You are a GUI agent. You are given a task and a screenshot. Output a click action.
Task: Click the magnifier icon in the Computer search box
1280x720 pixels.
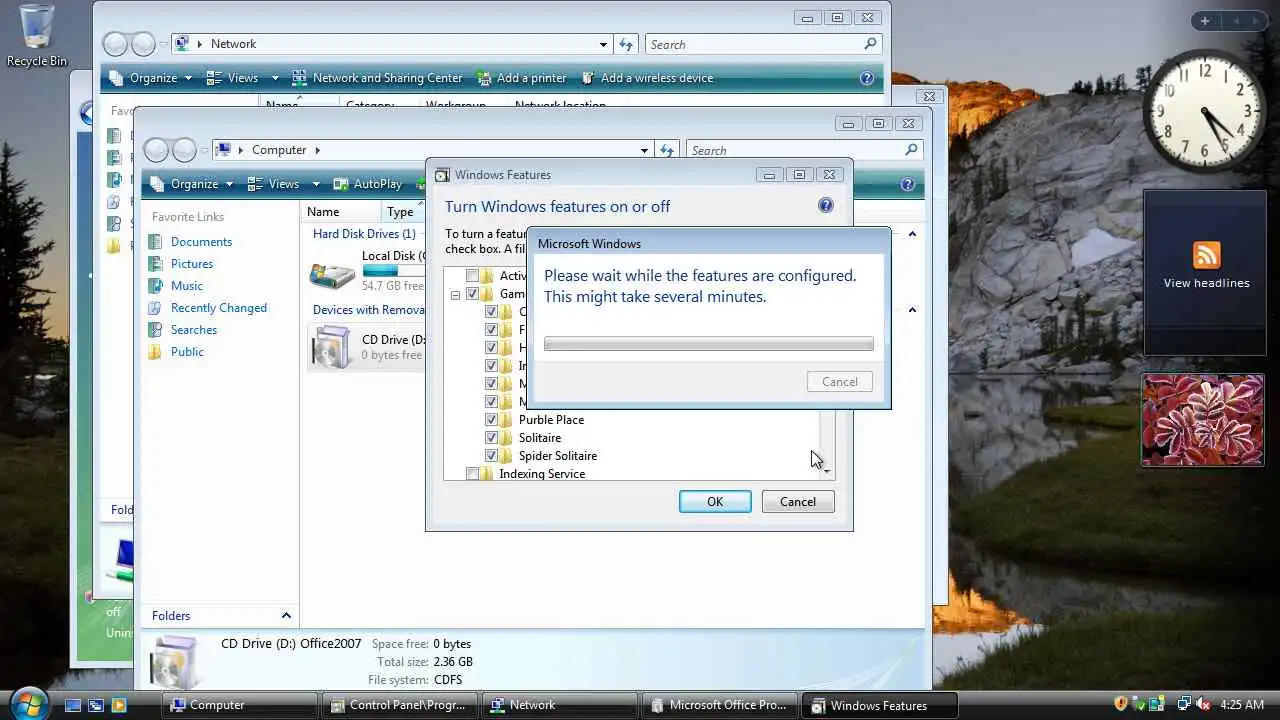click(910, 150)
